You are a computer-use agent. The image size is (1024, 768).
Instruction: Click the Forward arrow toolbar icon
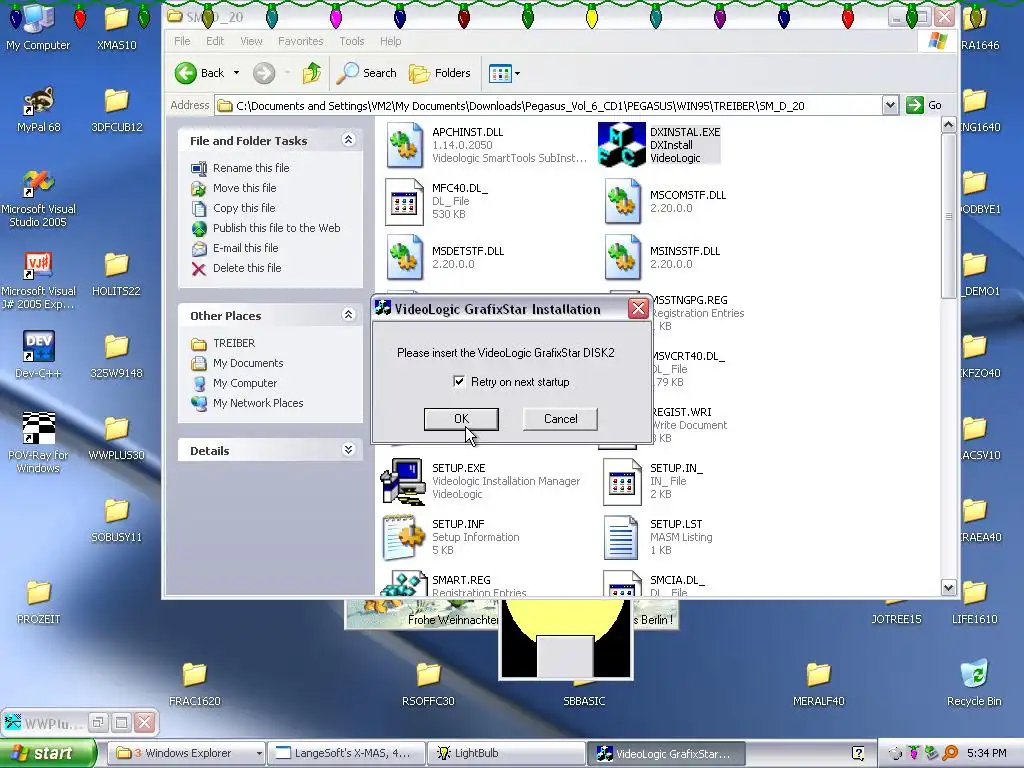(x=264, y=73)
